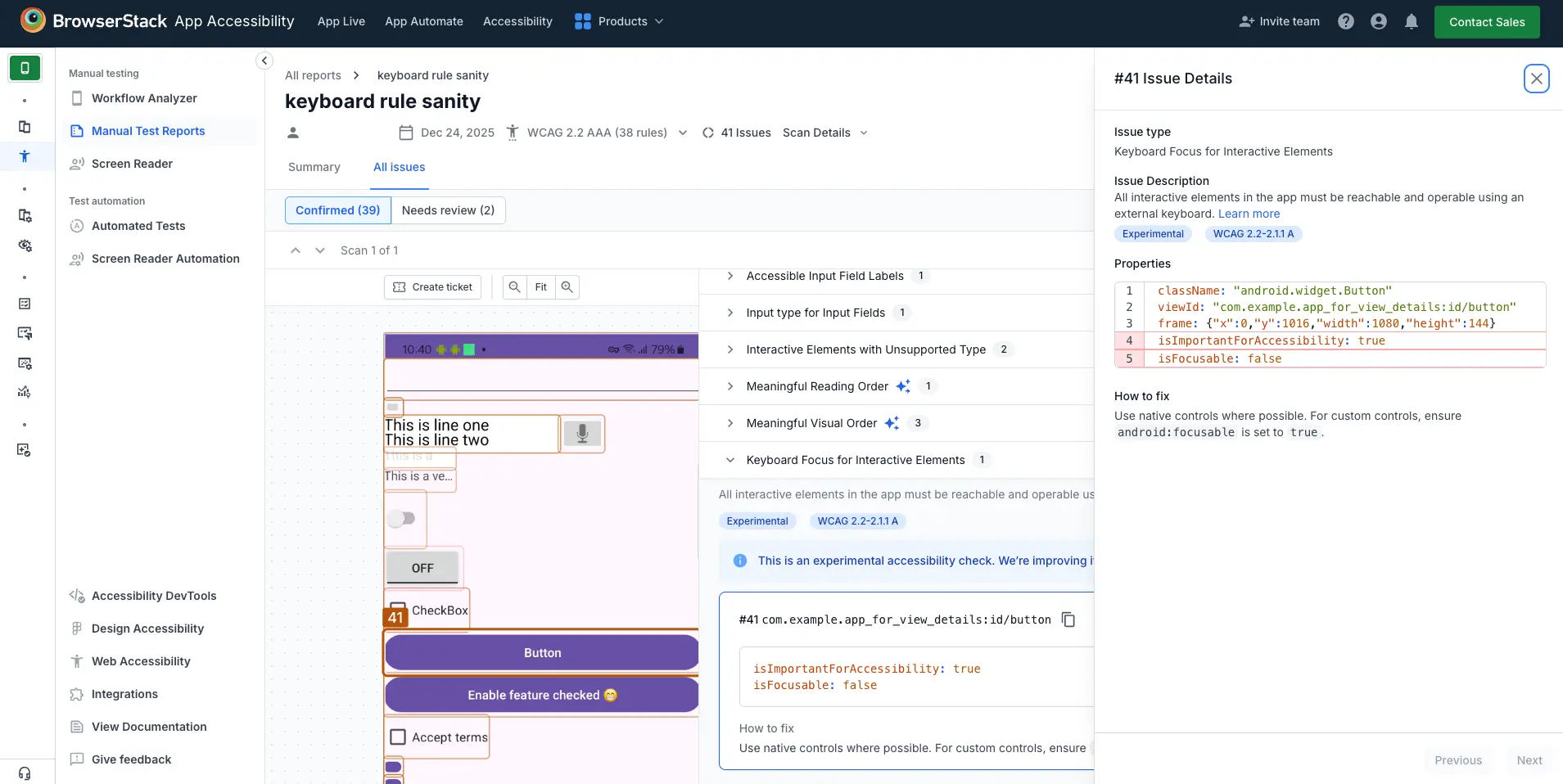Toggle the switch in the app preview
This screenshot has height=784, width=1563.
401,519
